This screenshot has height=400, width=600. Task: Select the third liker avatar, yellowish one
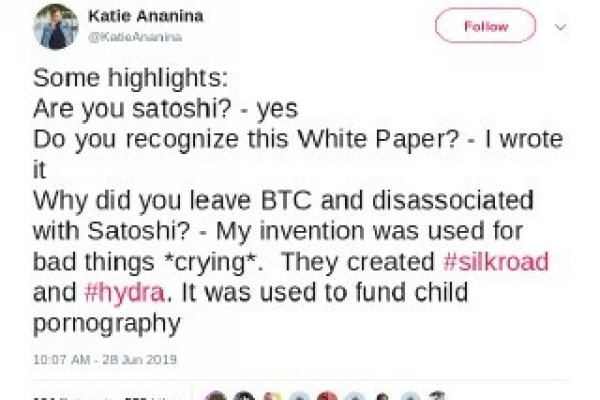271,397
